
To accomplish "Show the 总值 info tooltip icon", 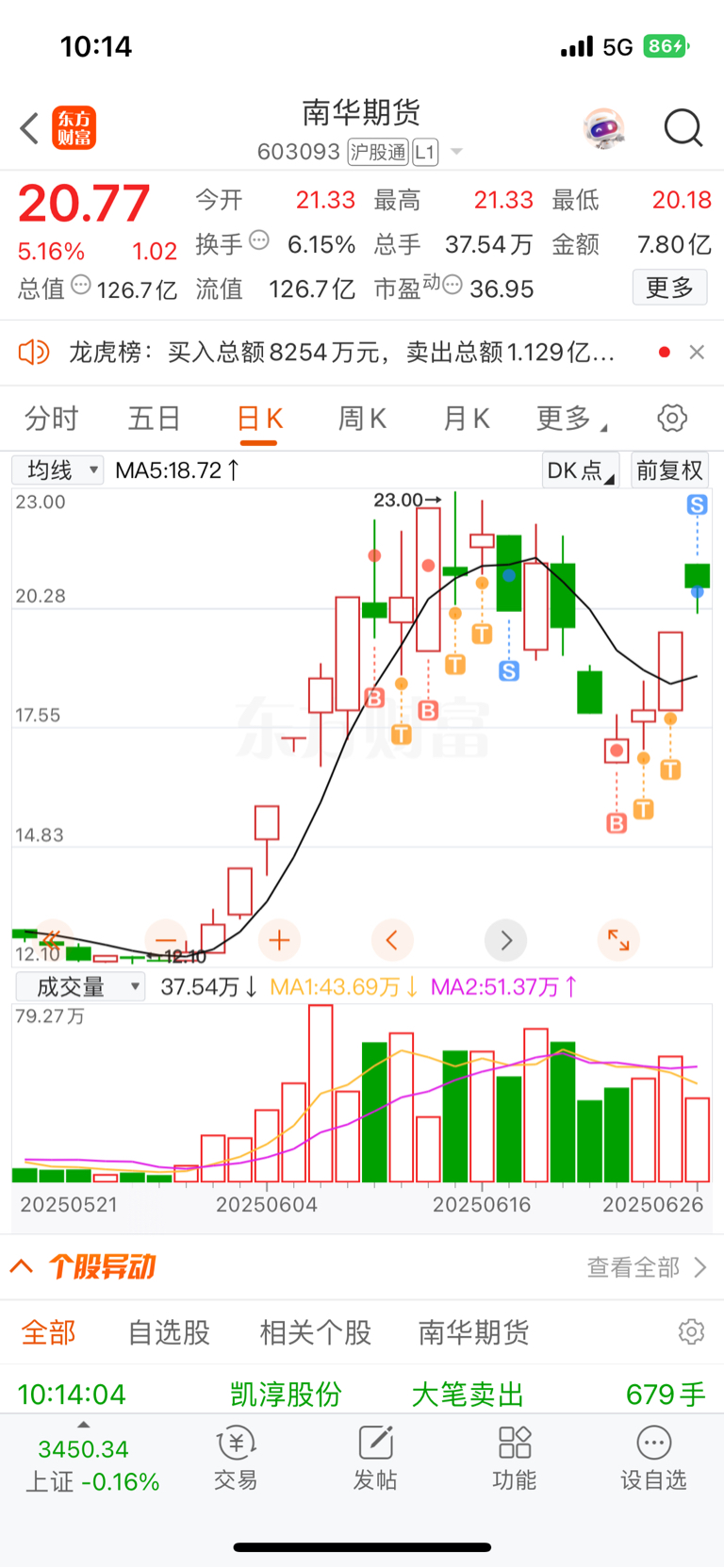I will 81,285.
